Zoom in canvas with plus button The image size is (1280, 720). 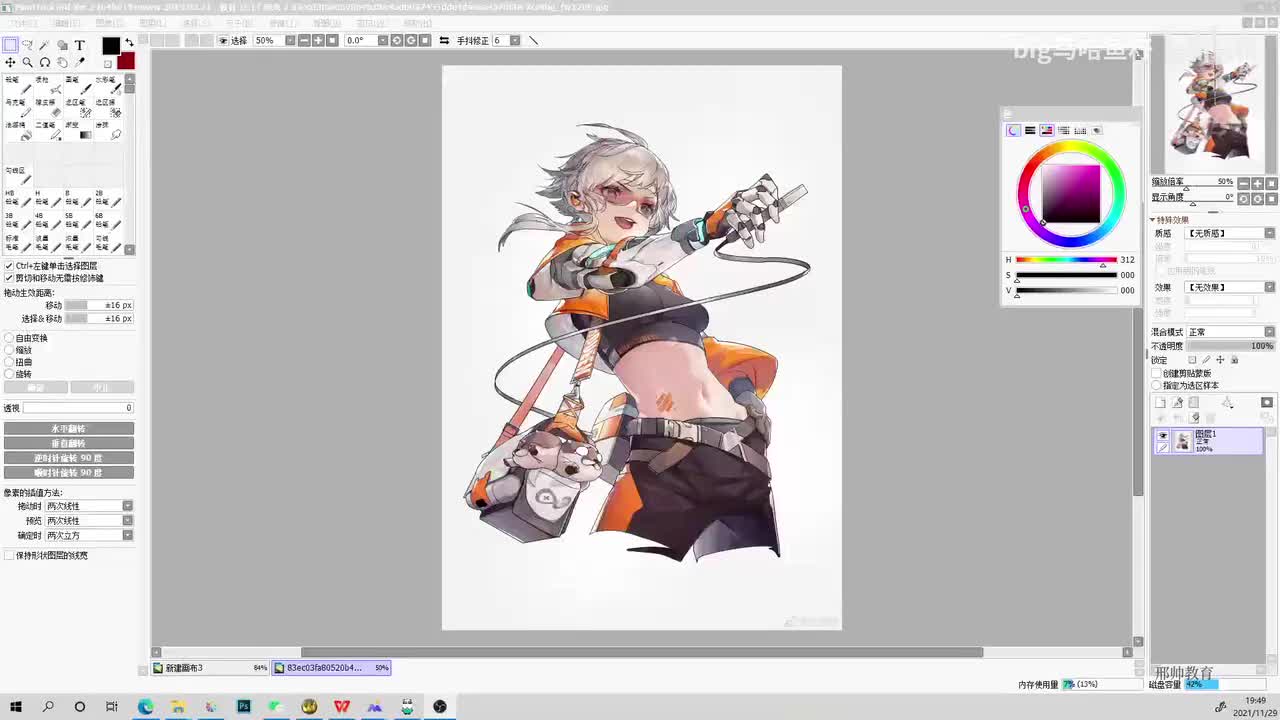pos(318,41)
